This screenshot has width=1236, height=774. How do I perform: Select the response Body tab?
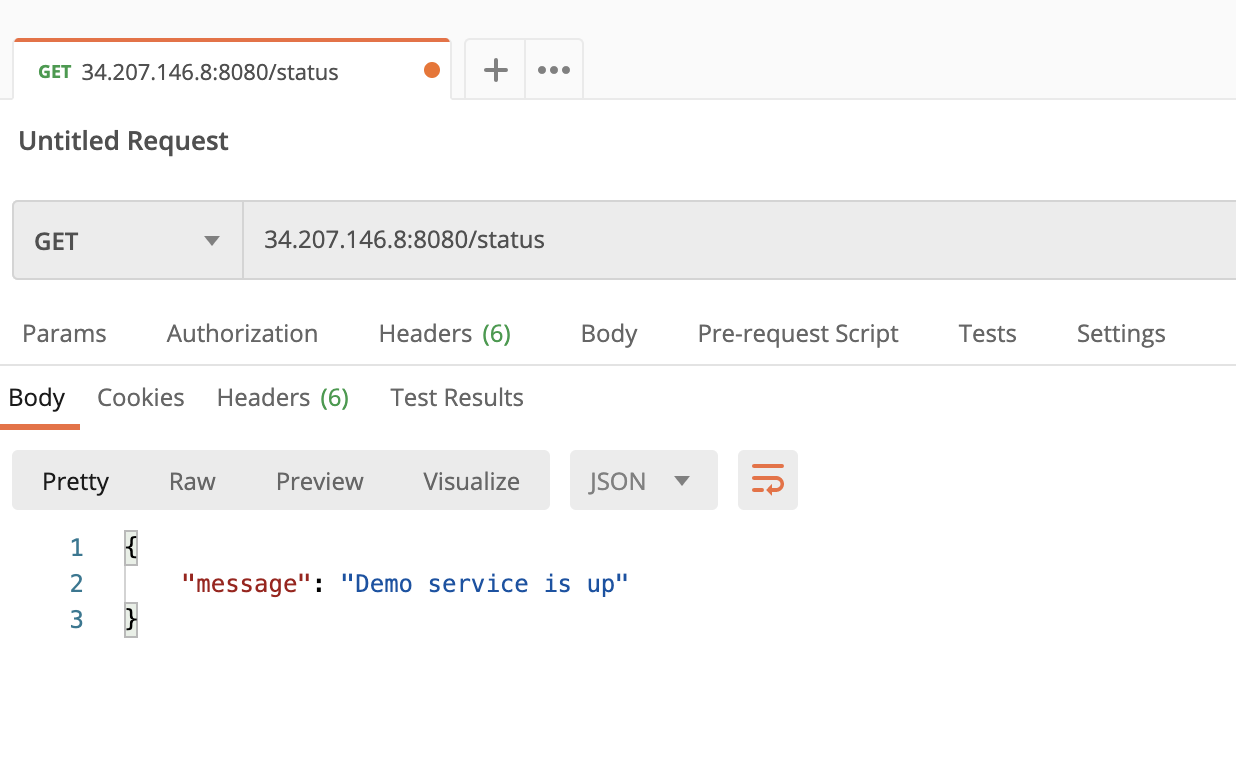click(37, 397)
